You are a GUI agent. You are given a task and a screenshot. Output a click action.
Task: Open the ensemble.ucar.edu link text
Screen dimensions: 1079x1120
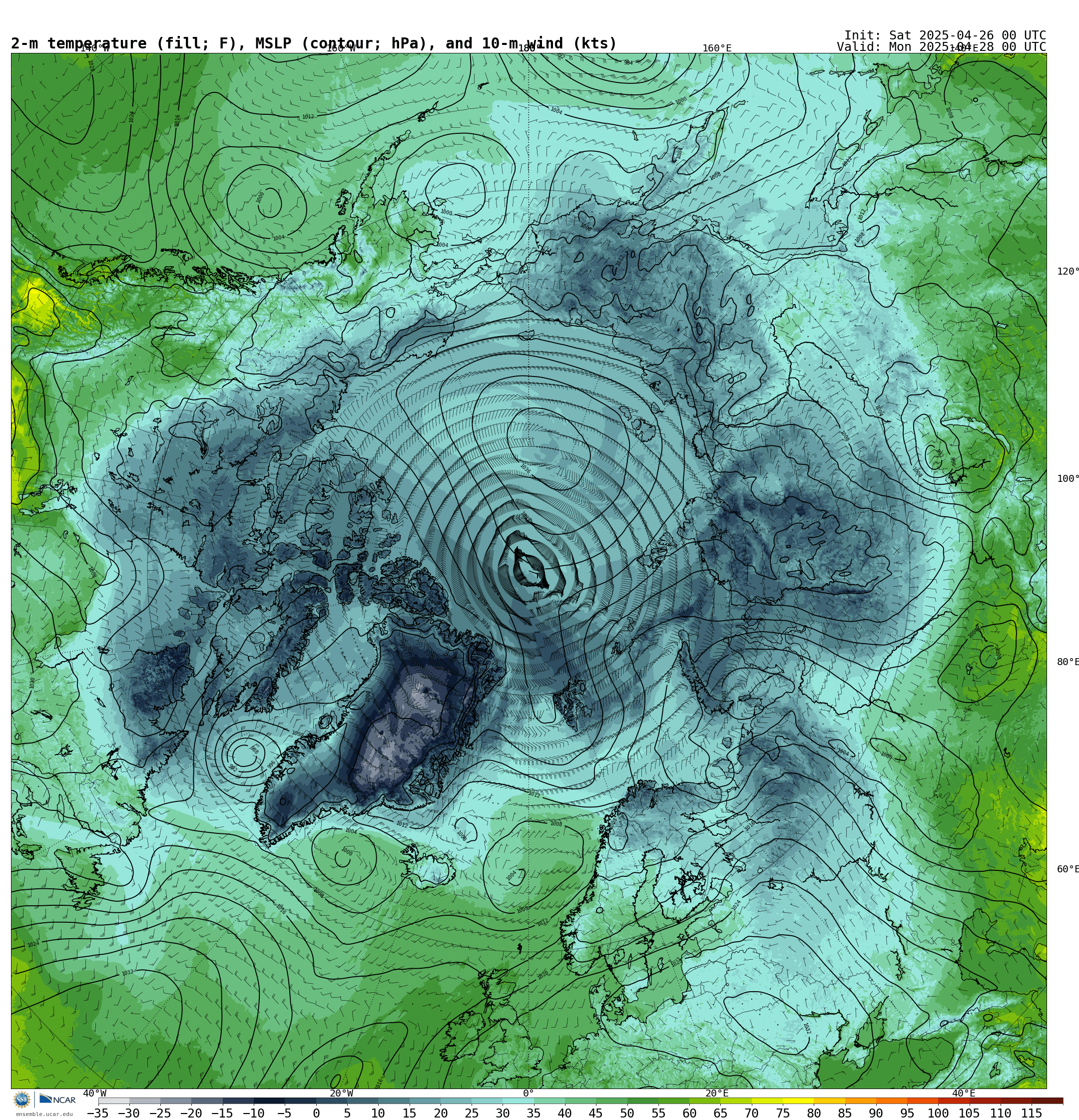[44, 1114]
